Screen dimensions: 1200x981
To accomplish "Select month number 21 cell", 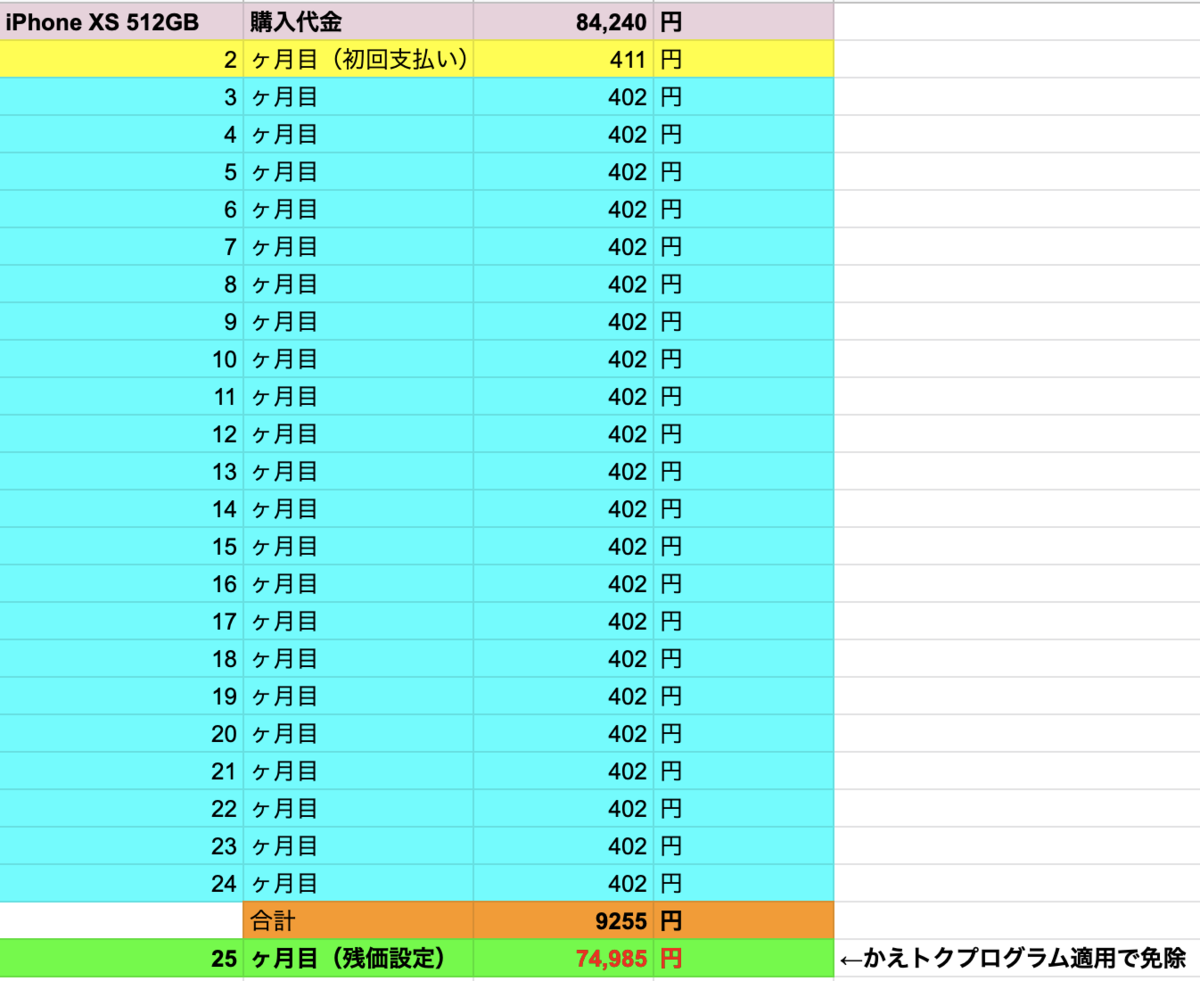I will coord(121,772).
